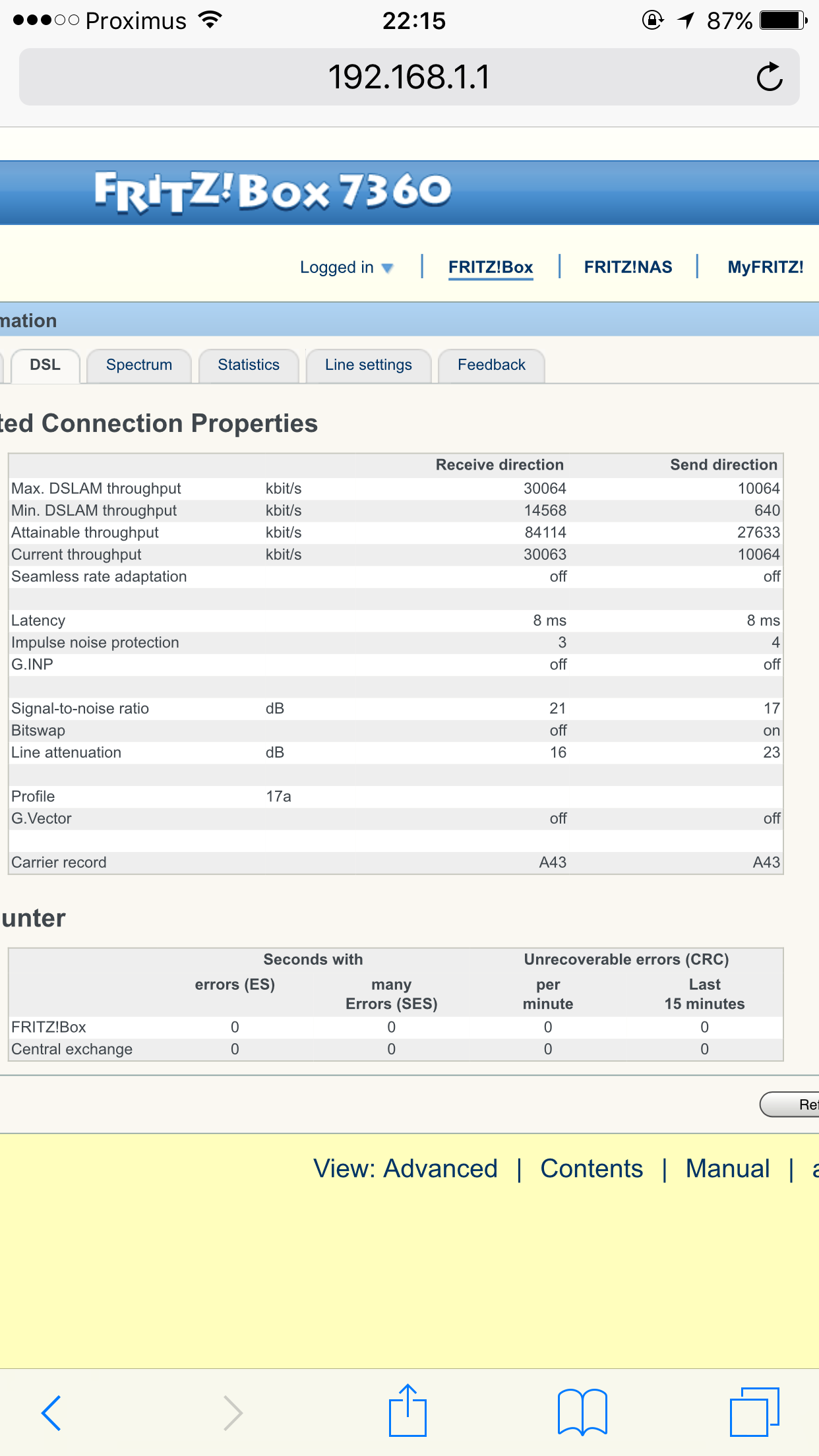Tap the Safari forward arrow
The height and width of the screenshot is (1456, 819).
[x=232, y=1412]
